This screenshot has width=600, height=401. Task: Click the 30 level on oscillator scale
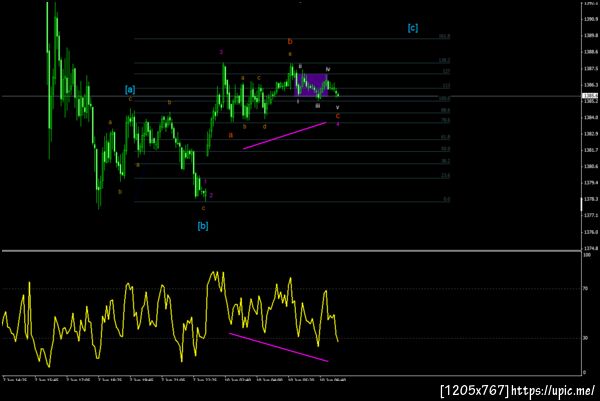click(585, 338)
